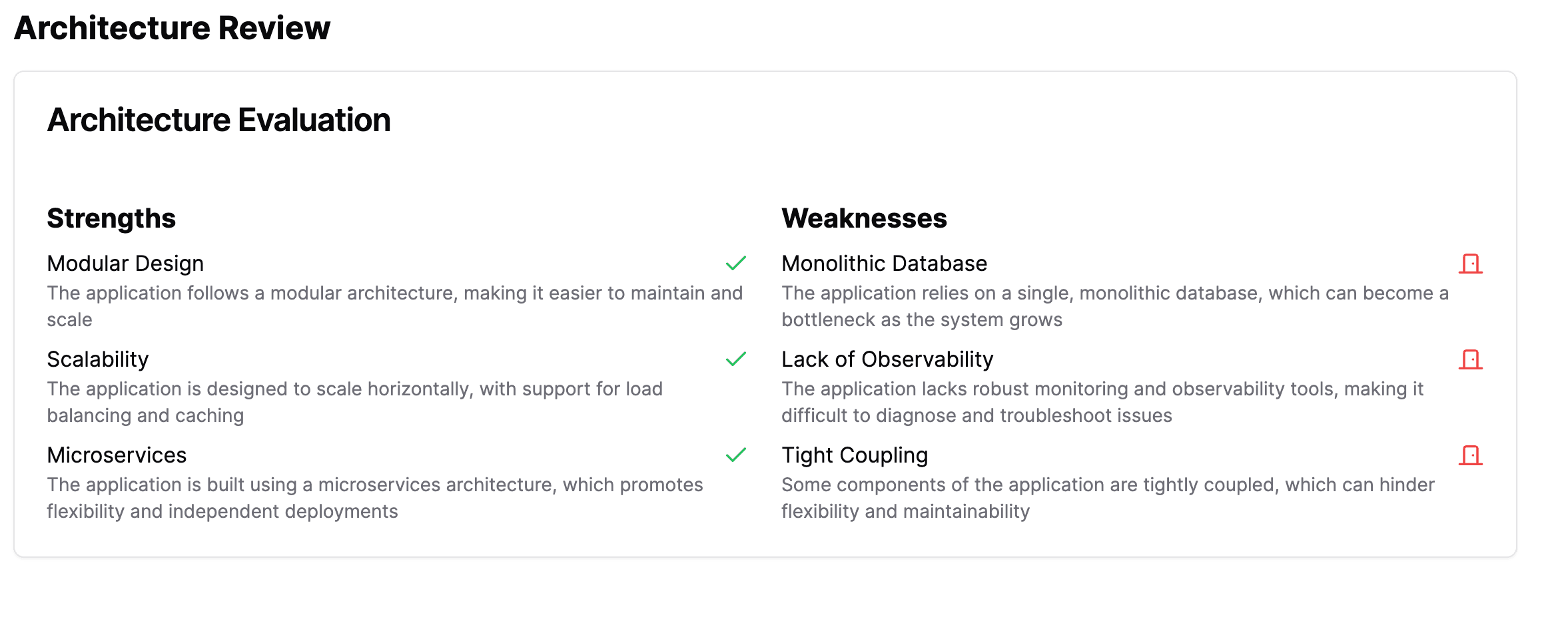Click the red icon beside Tight Coupling
This screenshot has height=619, width=1568.
pos(1471,455)
